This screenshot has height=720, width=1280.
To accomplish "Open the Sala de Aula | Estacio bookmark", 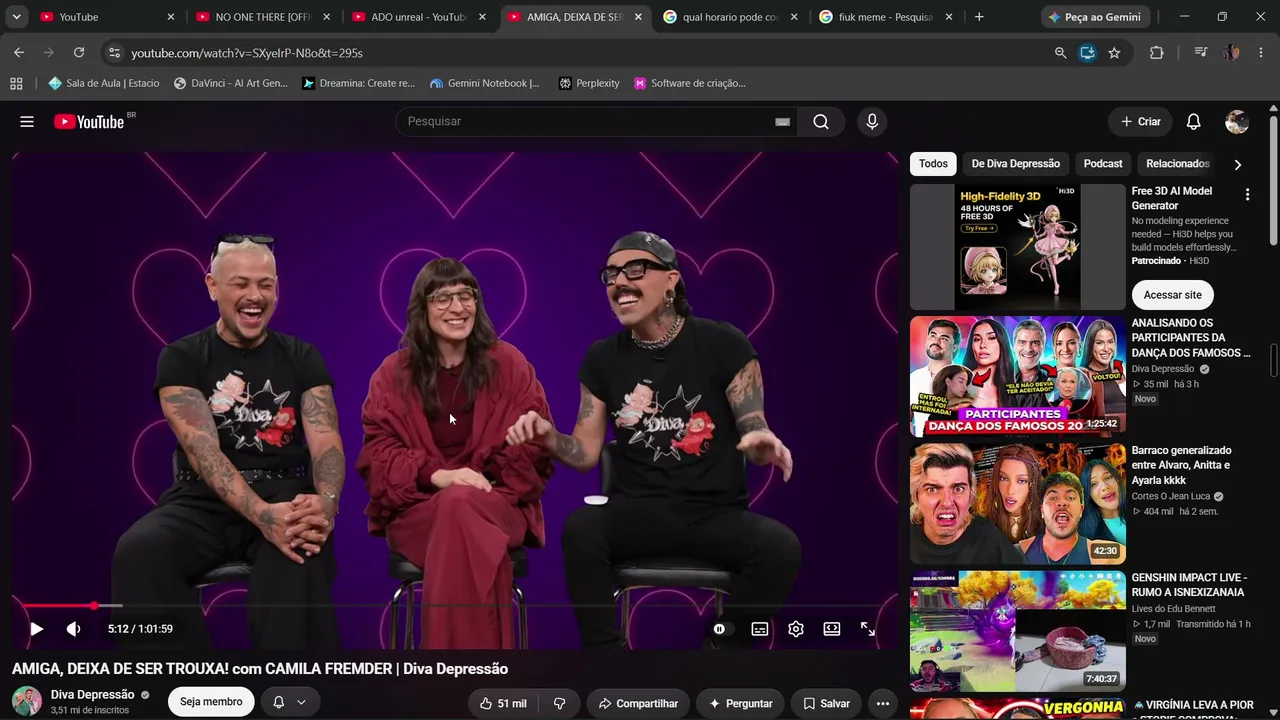I will (104, 83).
